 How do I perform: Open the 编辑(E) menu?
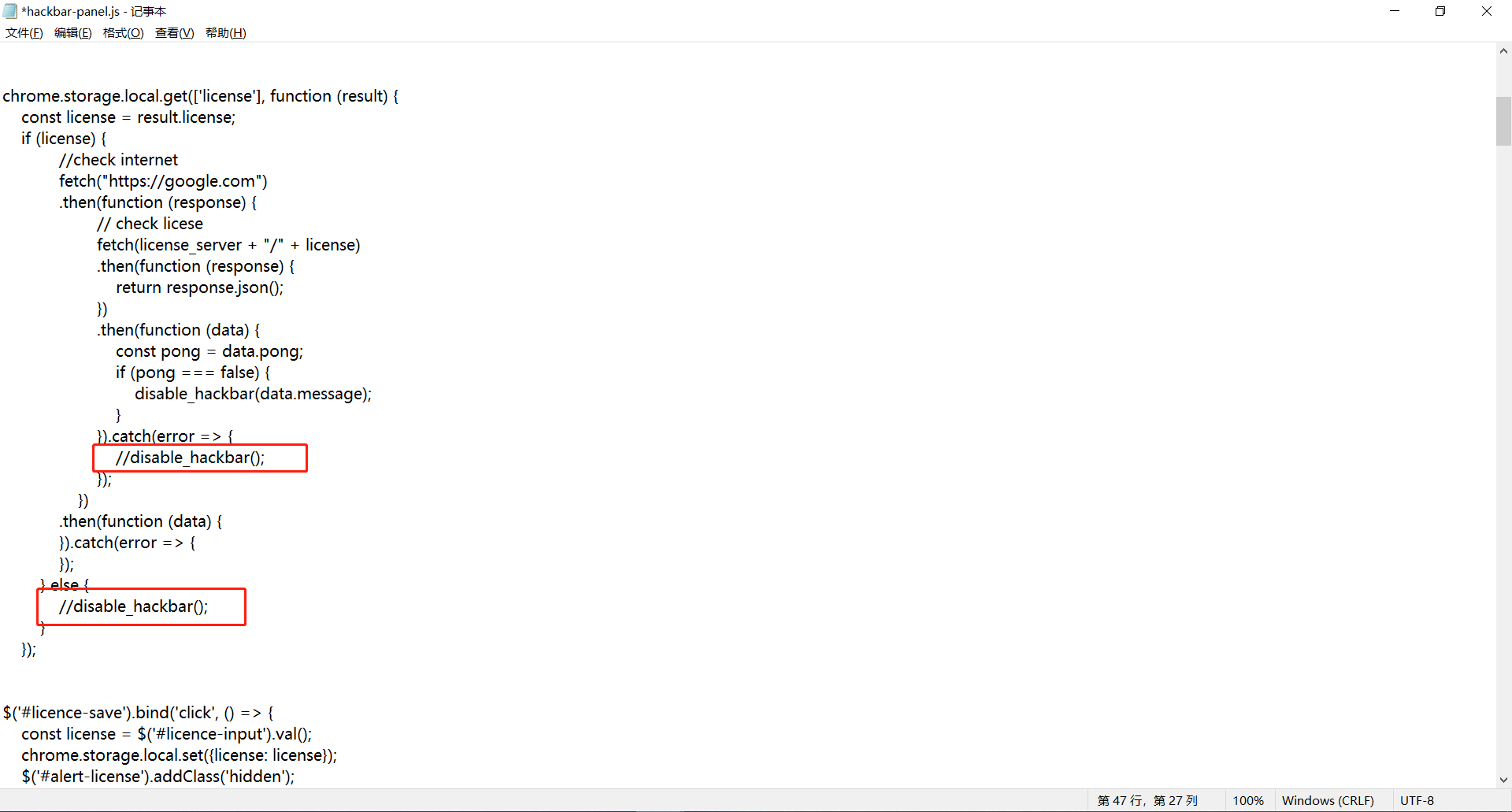tap(72, 32)
